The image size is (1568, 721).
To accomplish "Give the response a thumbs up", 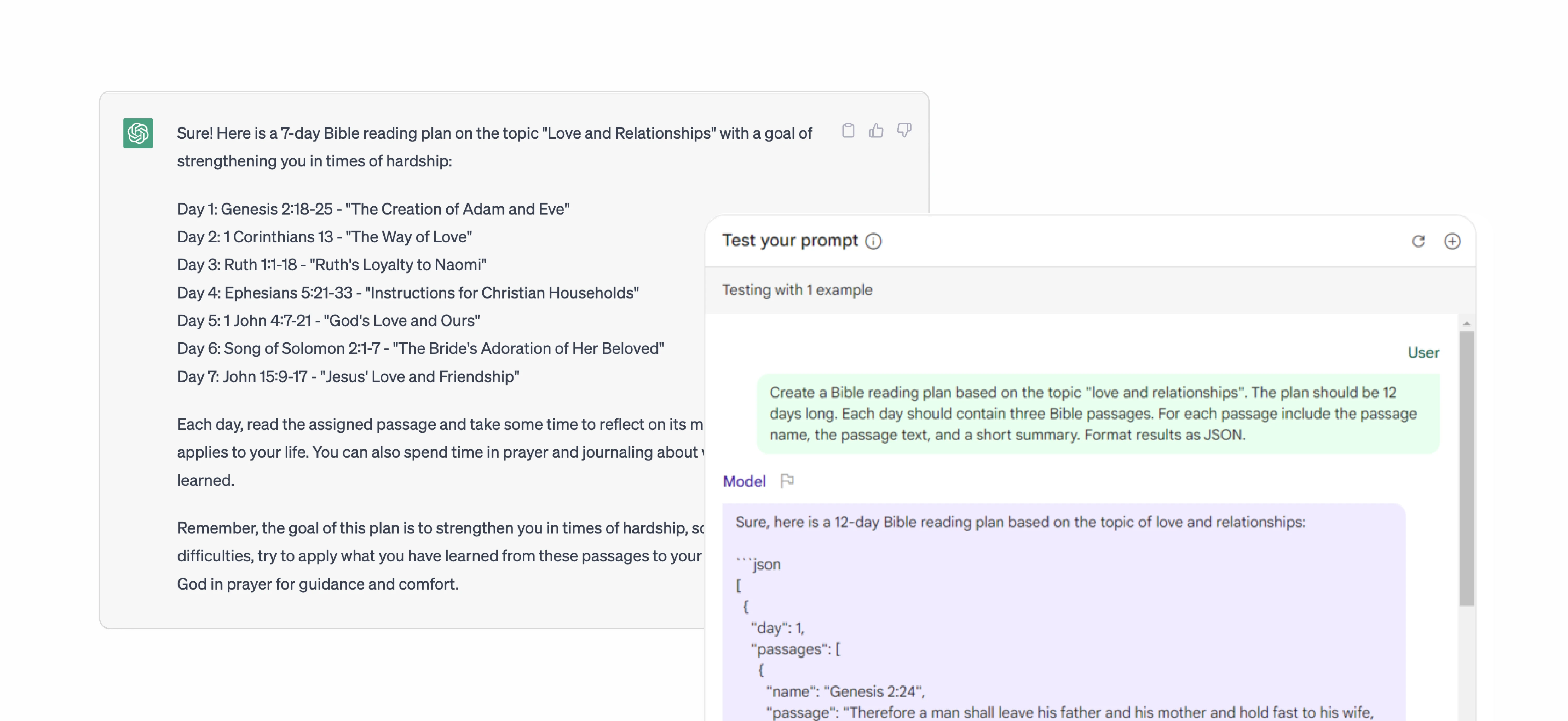I will tap(876, 130).
